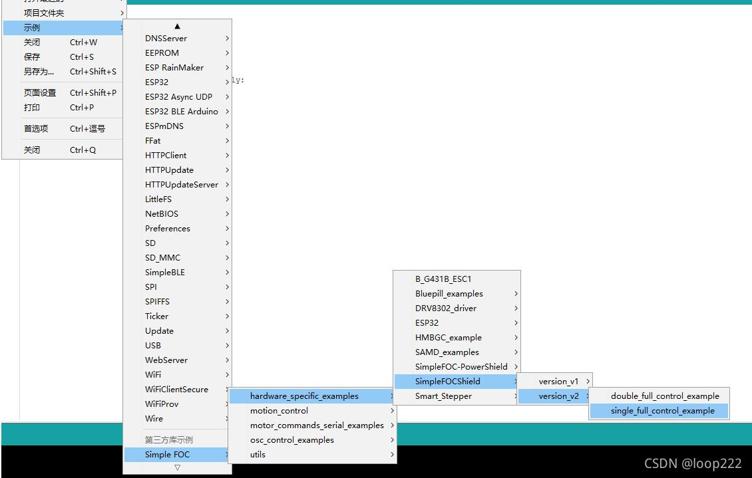Select 打印 Ctrl+P menu item
The height and width of the screenshot is (478, 752).
(x=62, y=107)
